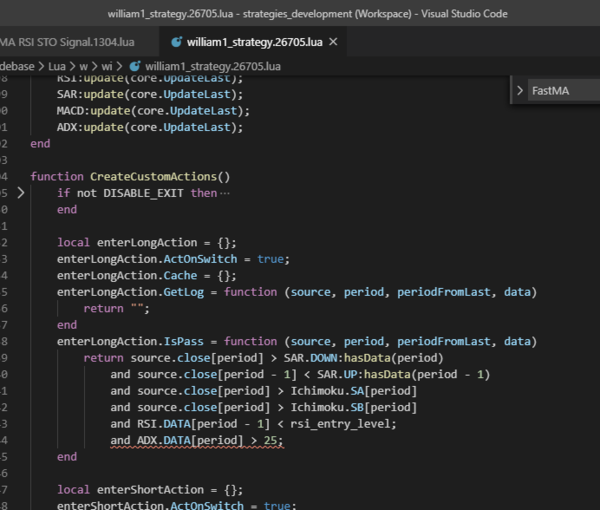Click the william1_strategy.26705.lua breadcrumb item
This screenshot has height=510, width=600.
click(213, 67)
